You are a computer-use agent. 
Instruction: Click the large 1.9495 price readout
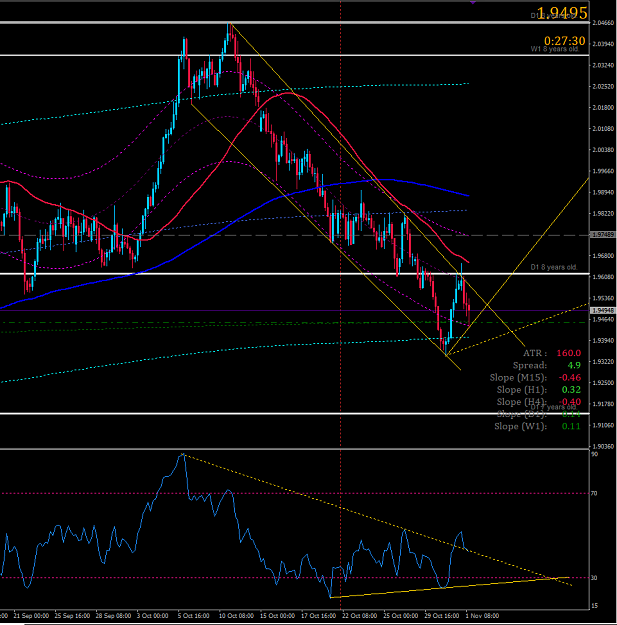(562, 13)
